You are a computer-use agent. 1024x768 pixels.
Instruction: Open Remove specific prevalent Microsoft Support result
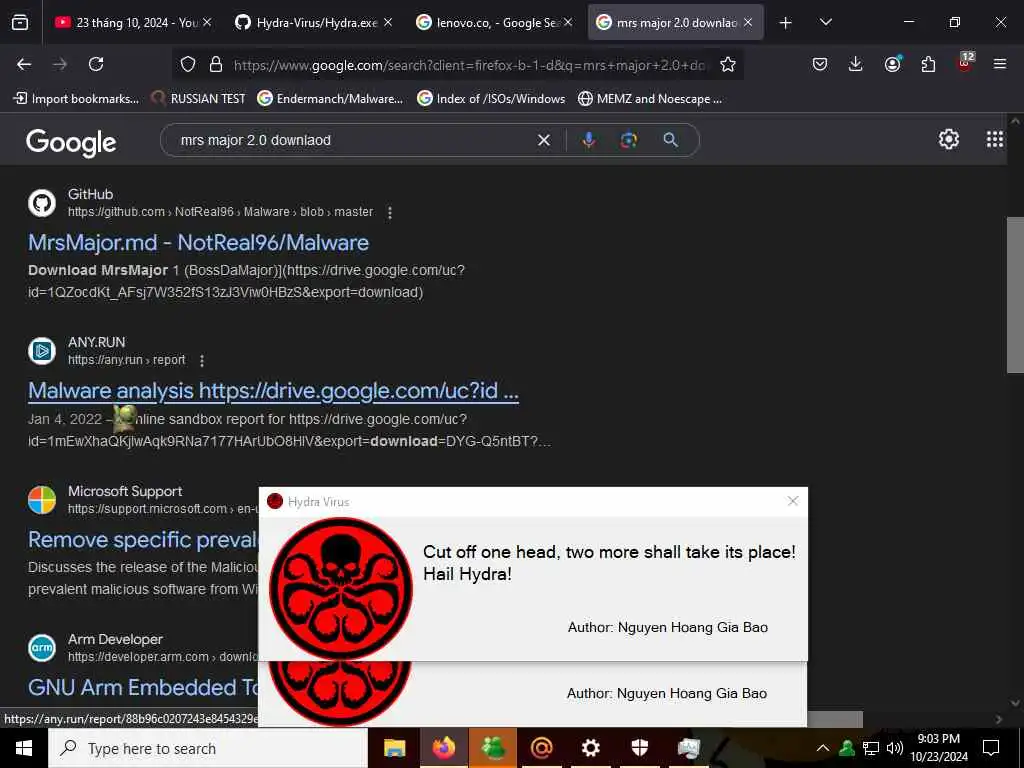point(143,539)
